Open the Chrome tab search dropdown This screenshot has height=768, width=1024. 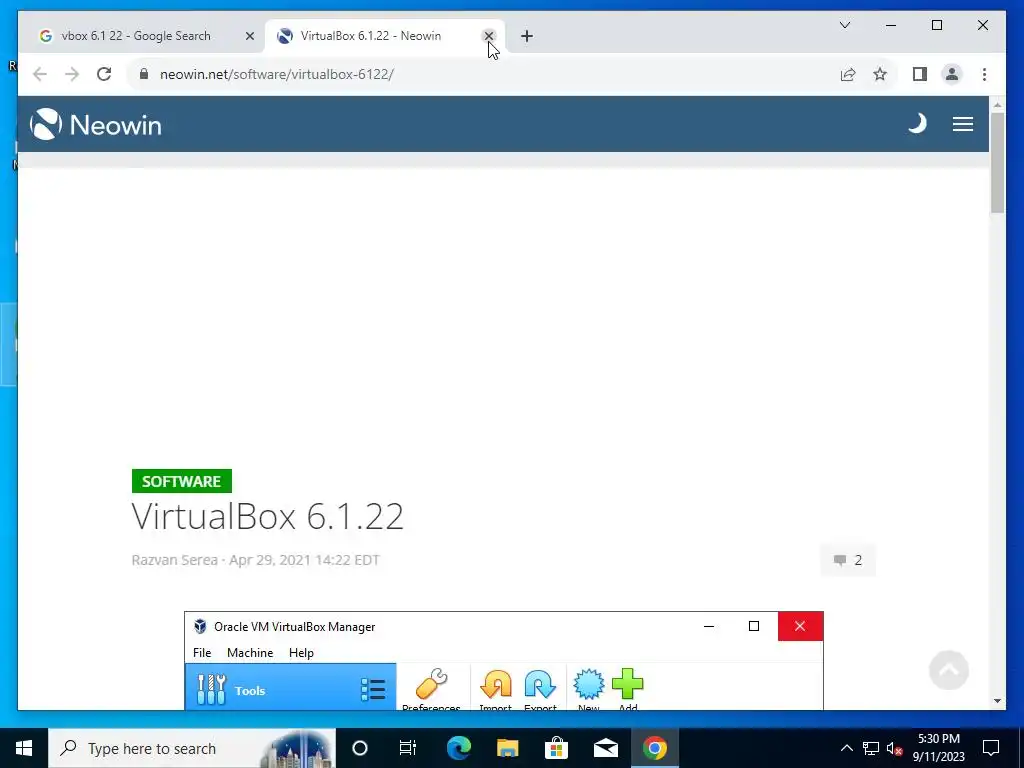click(x=844, y=25)
